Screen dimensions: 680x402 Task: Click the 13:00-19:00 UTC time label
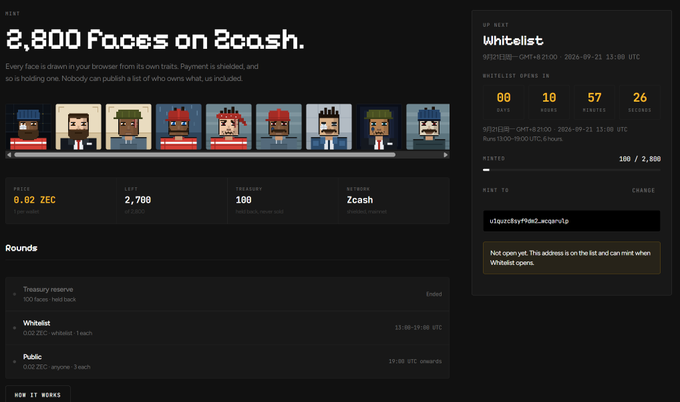pos(418,328)
